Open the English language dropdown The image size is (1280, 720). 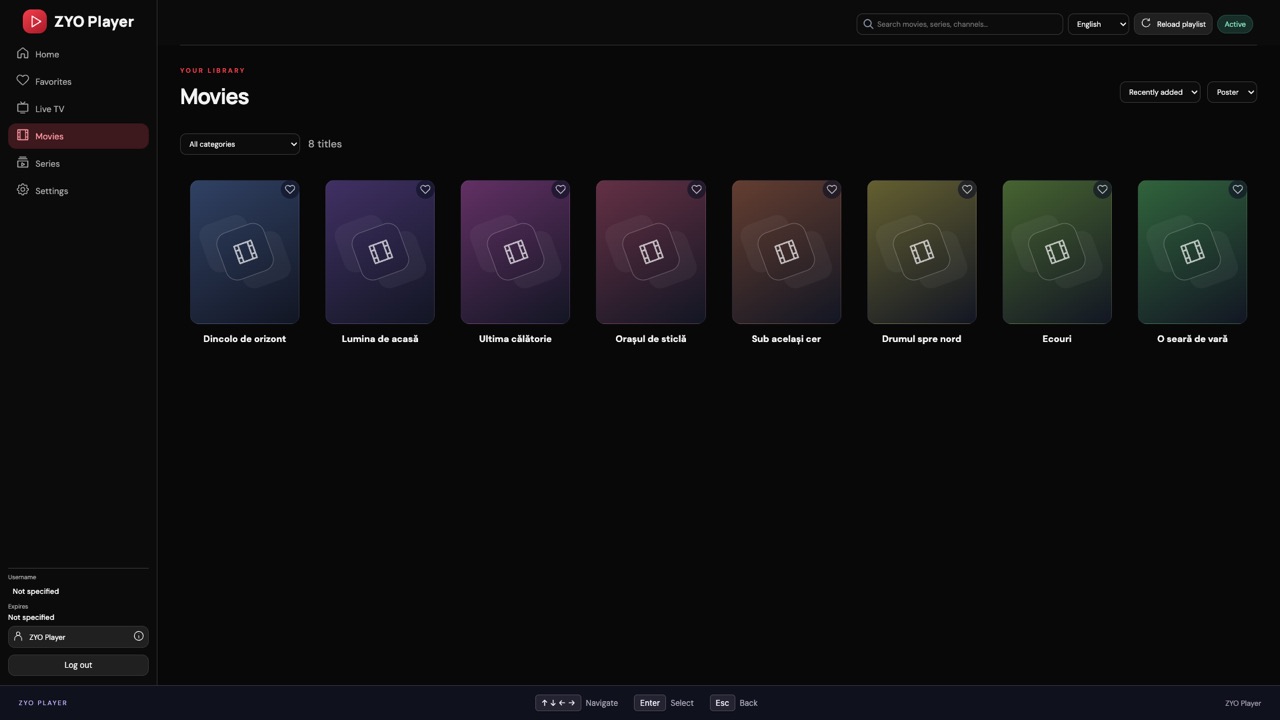1098,24
